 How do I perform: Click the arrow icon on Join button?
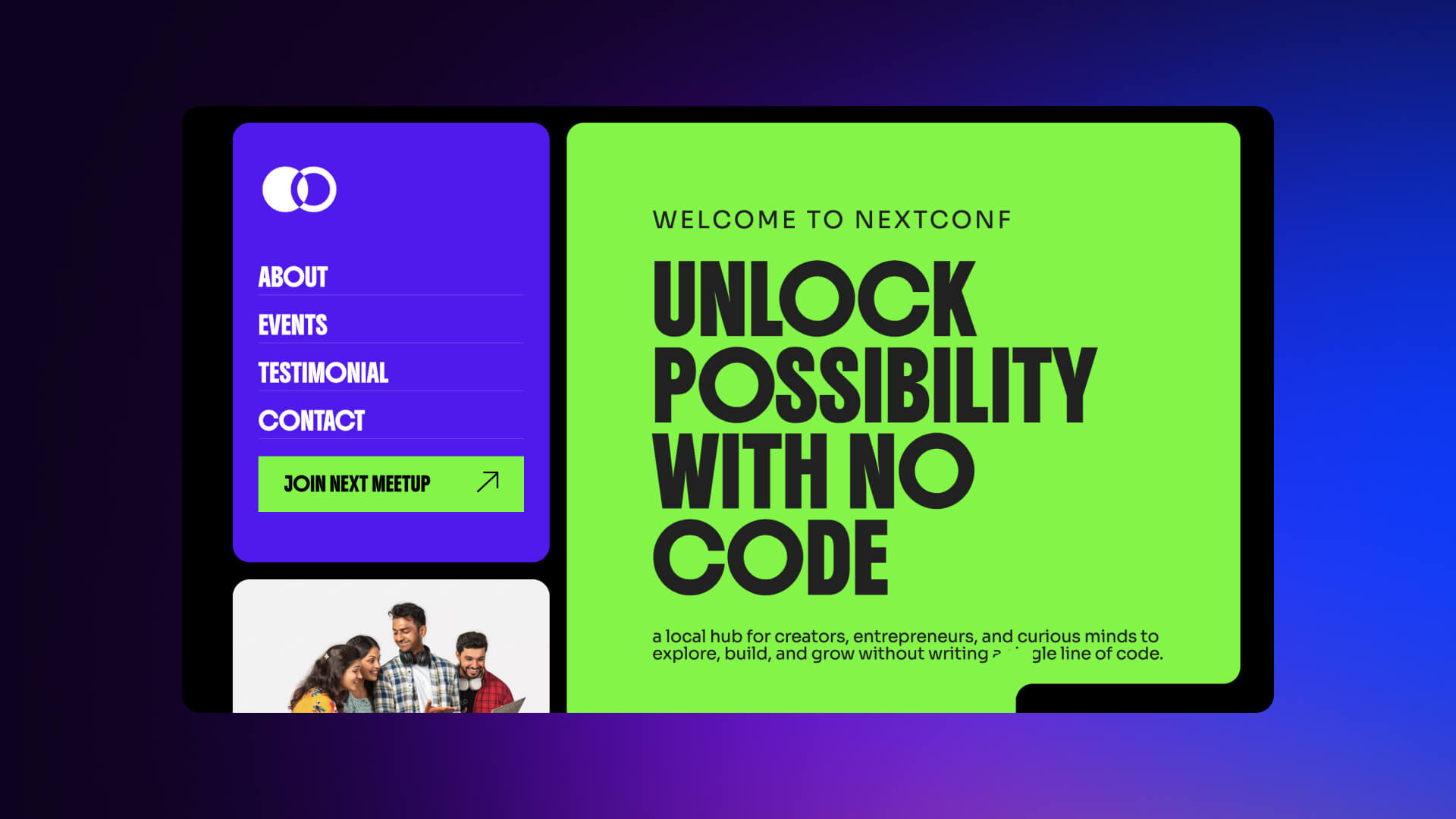pyautogui.click(x=488, y=482)
